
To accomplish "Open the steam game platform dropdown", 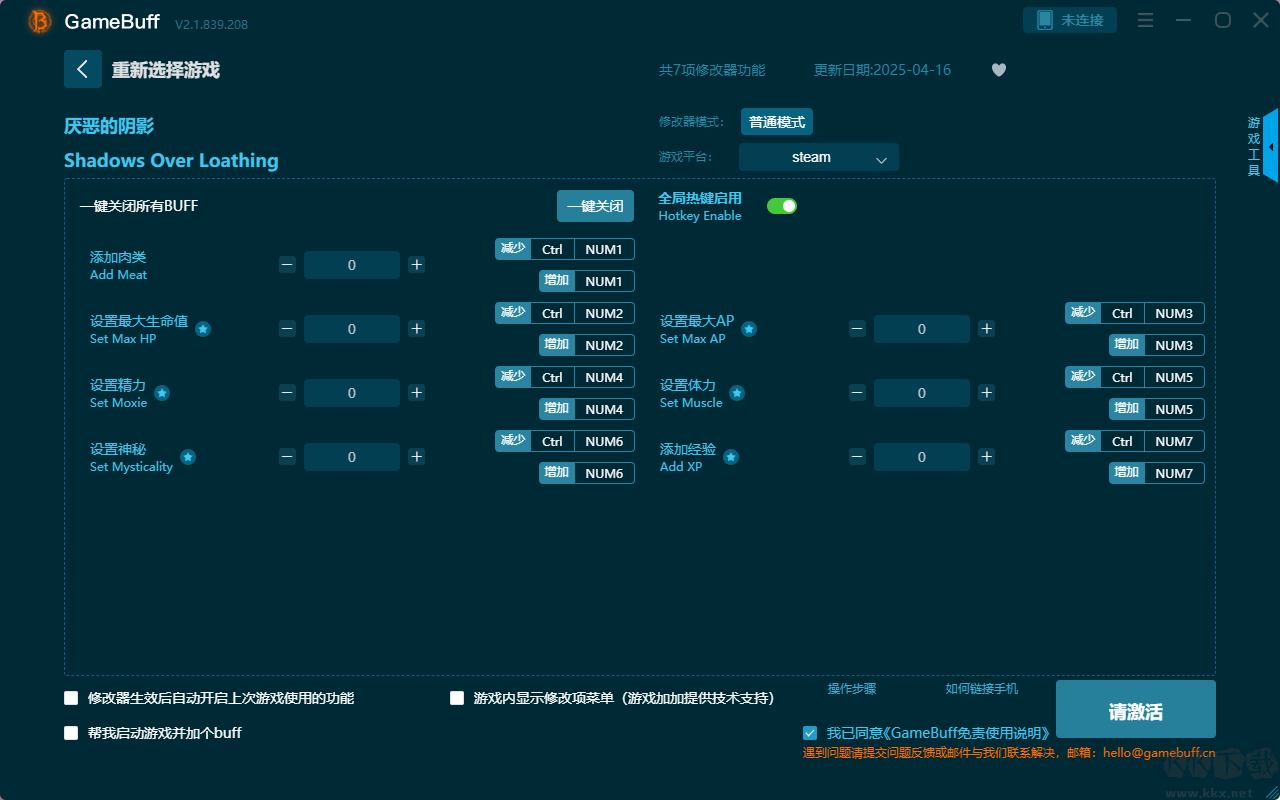I will point(818,157).
